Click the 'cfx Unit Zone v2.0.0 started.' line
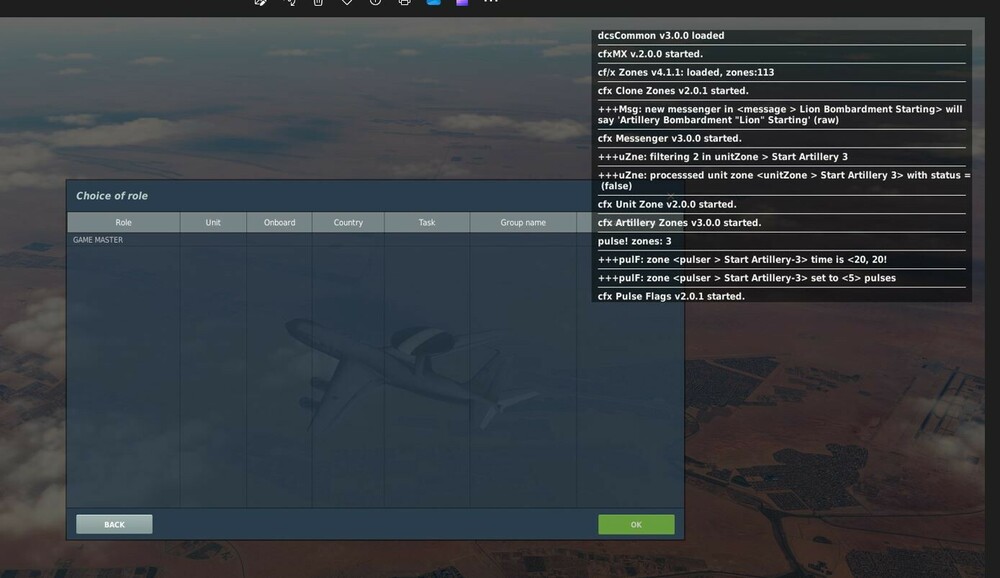This screenshot has height=578, width=1000. coord(666,204)
